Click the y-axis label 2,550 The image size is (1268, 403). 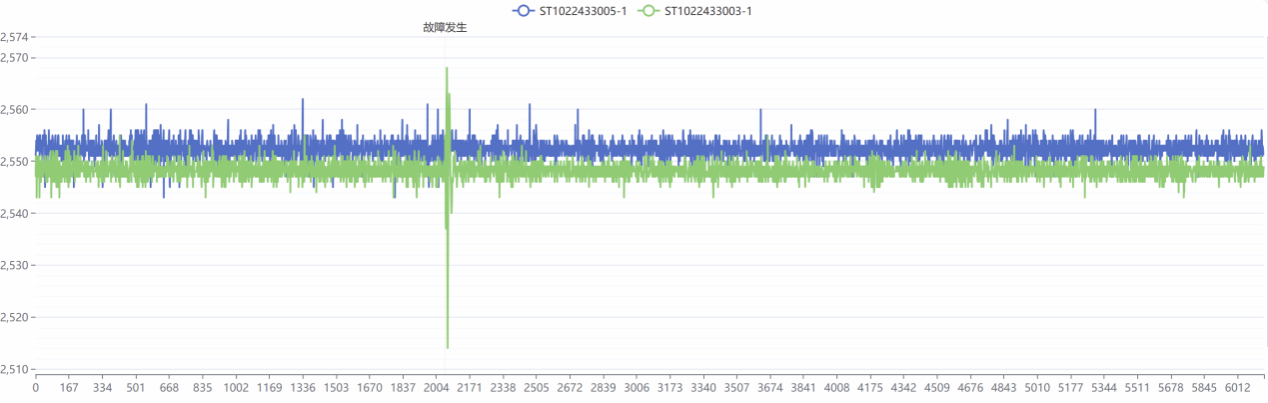[x=16, y=161]
